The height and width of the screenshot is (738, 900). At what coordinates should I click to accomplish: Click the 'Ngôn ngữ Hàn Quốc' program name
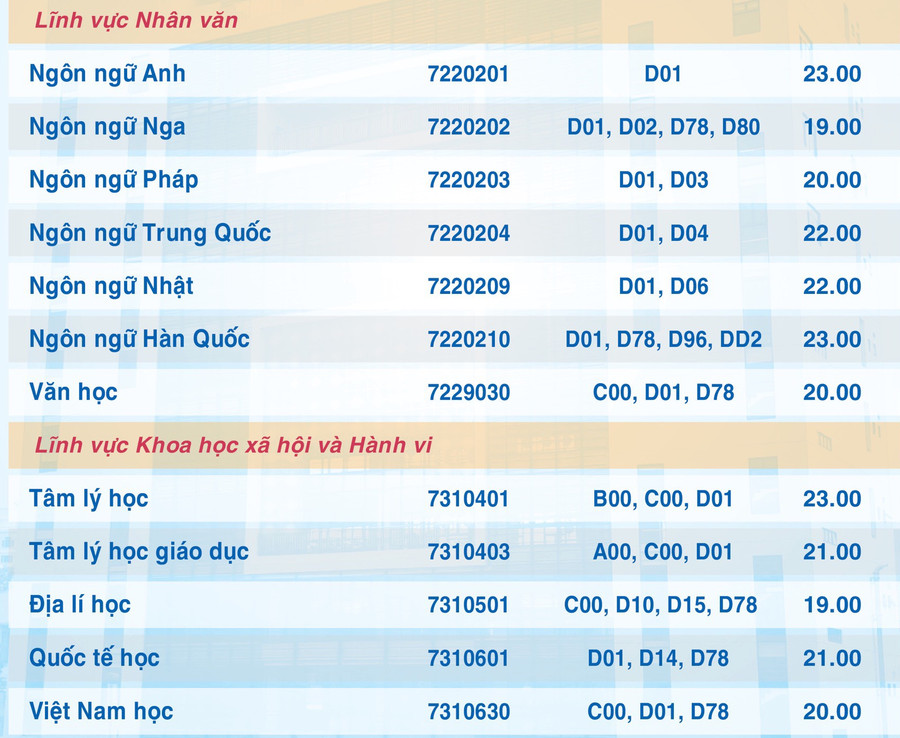coord(139,339)
